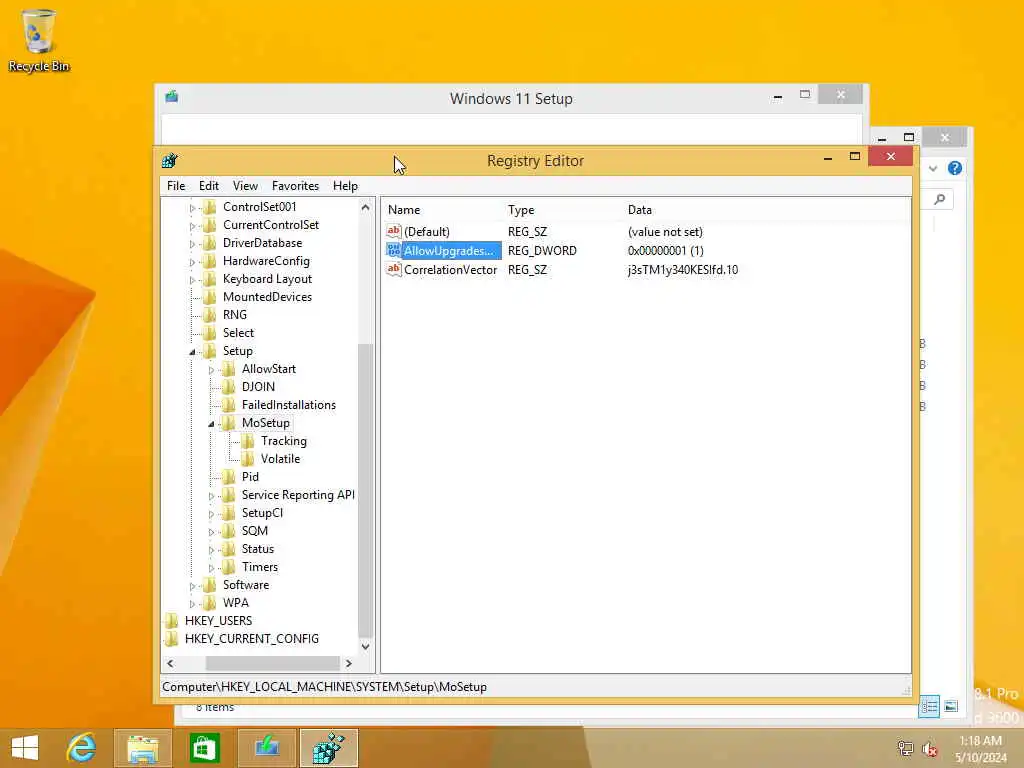Screen dimensions: 1024x768
Task: Click the search magnifier in background Explorer window
Action: point(940,199)
